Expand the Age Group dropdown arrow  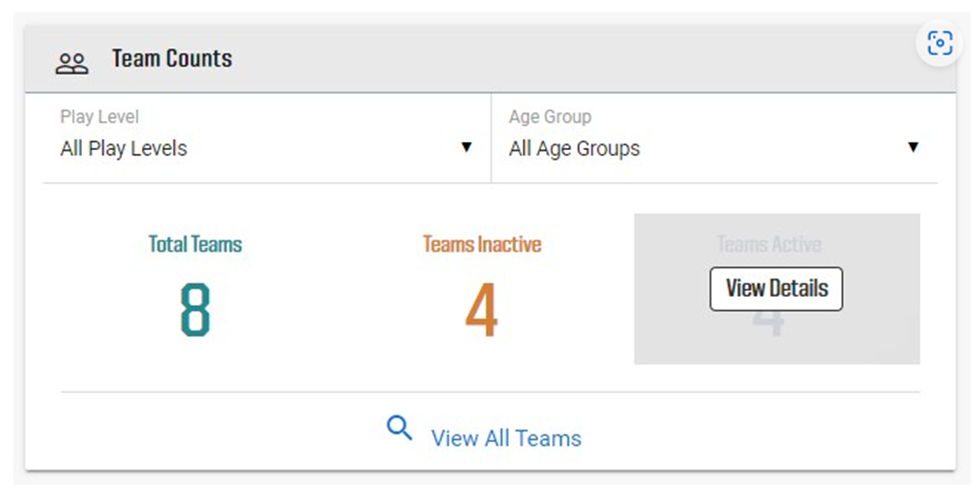(912, 148)
